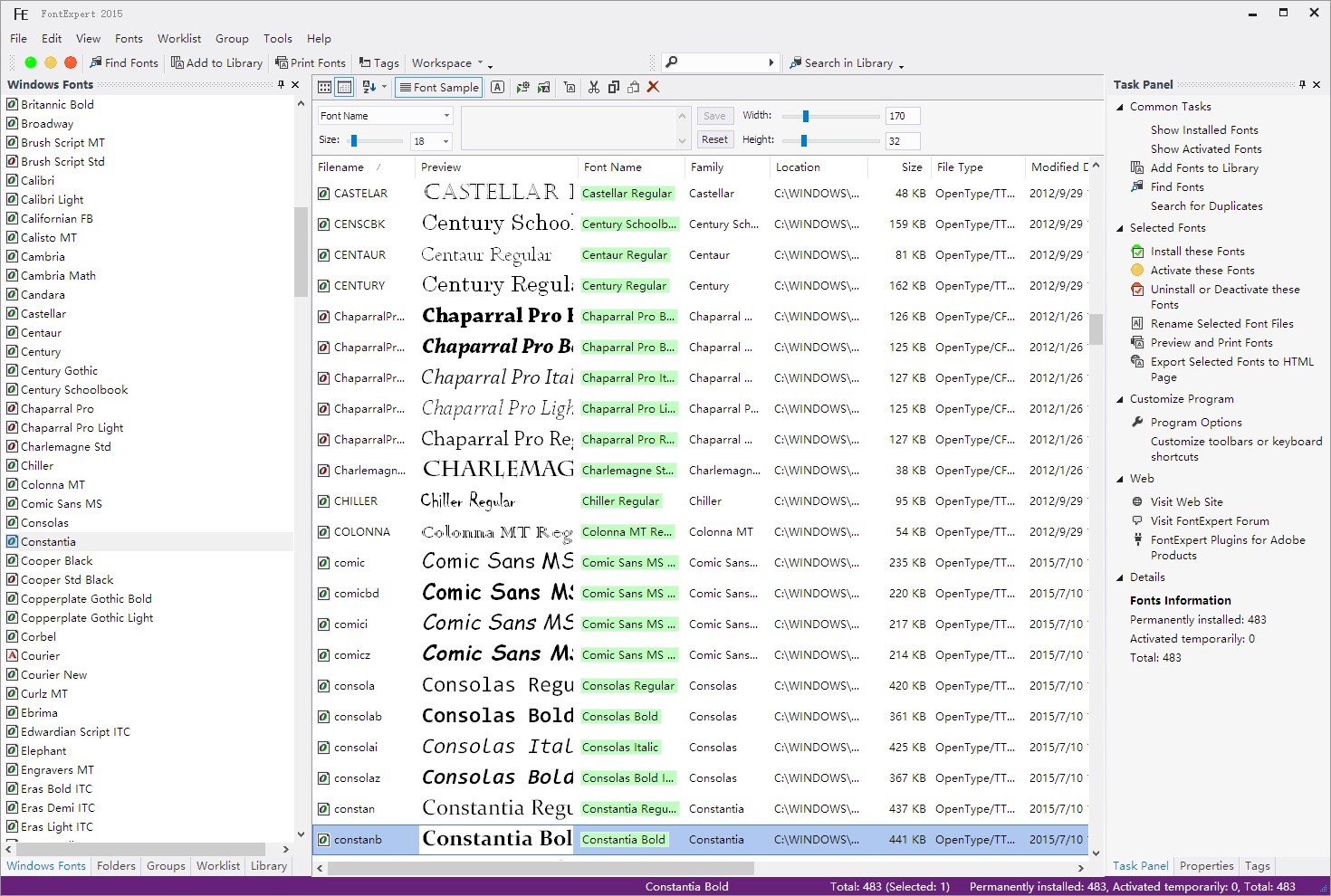Toggle the details list view button

point(344,87)
